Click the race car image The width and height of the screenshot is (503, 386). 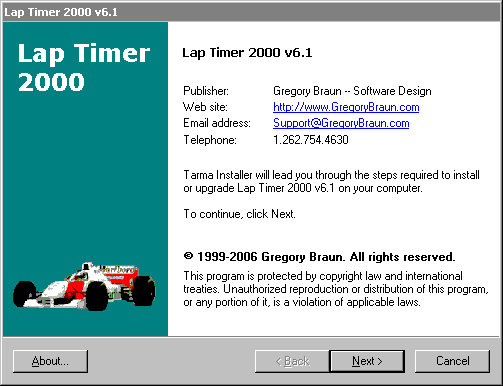click(x=84, y=286)
